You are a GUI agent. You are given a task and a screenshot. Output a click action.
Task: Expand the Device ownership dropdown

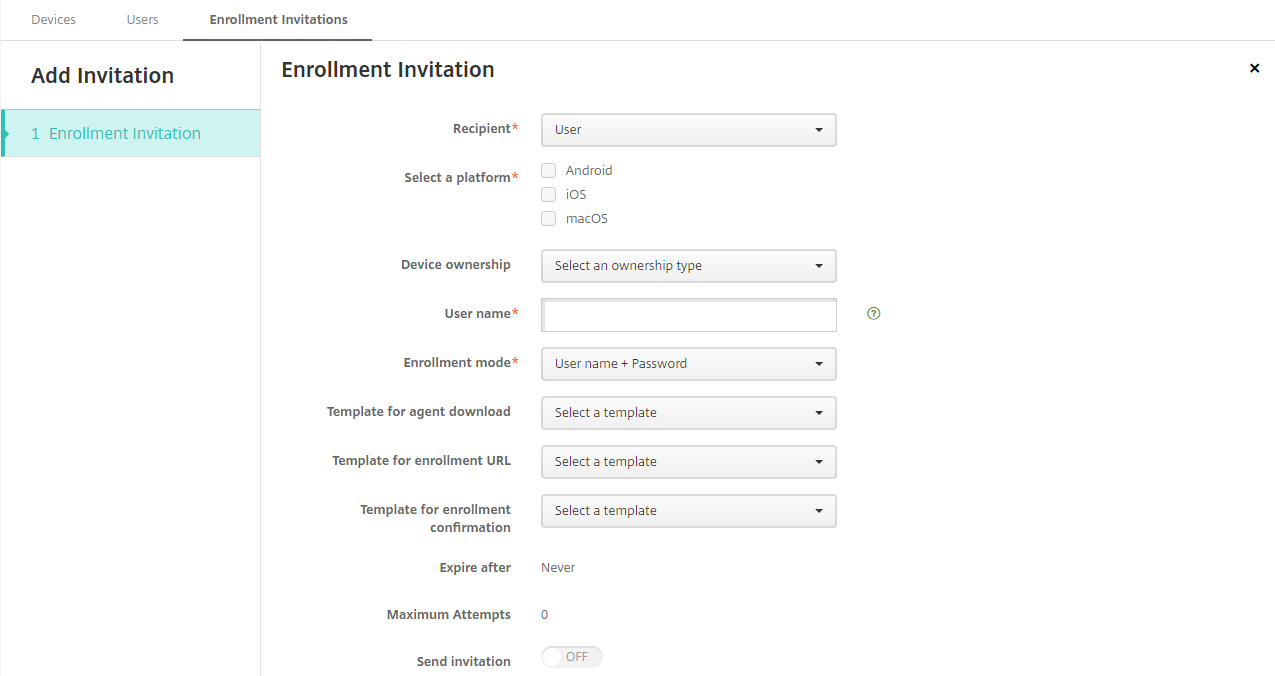(688, 266)
